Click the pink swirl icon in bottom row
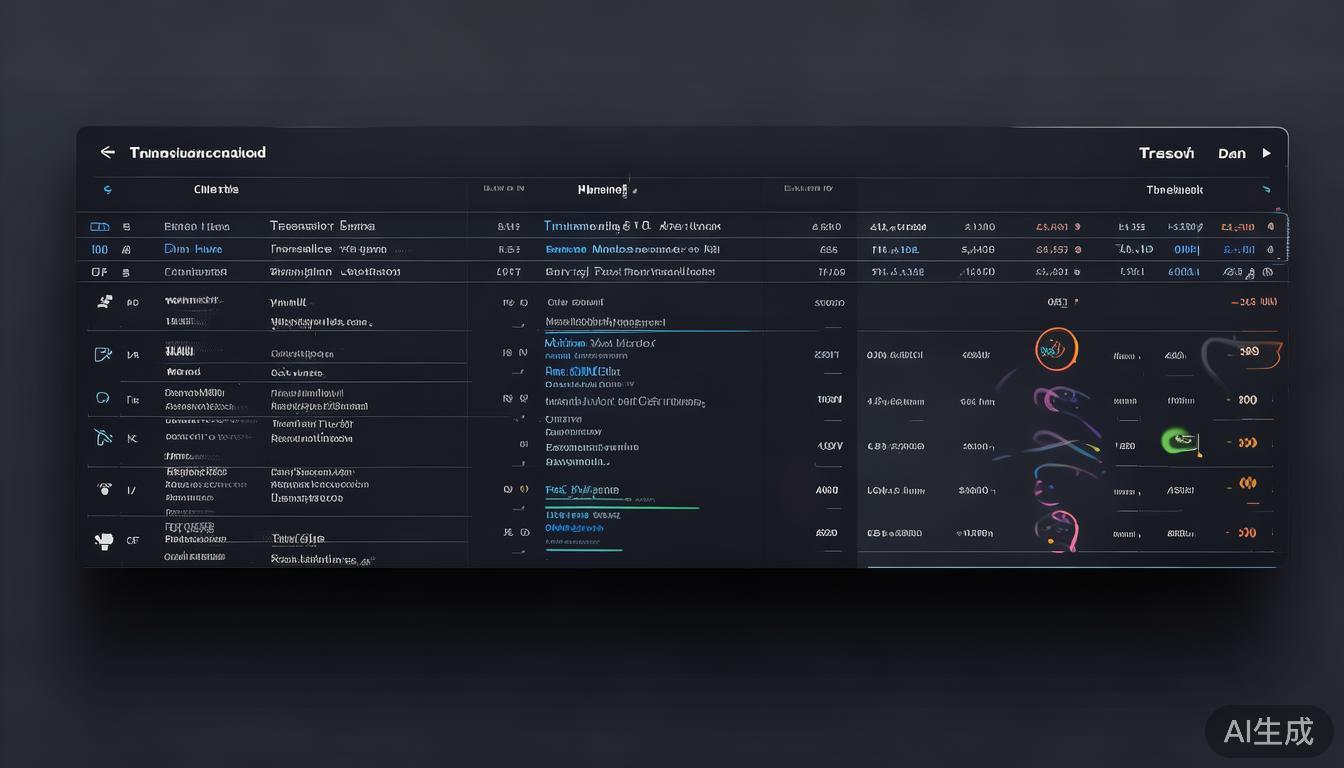The image size is (1344, 768). click(1058, 530)
